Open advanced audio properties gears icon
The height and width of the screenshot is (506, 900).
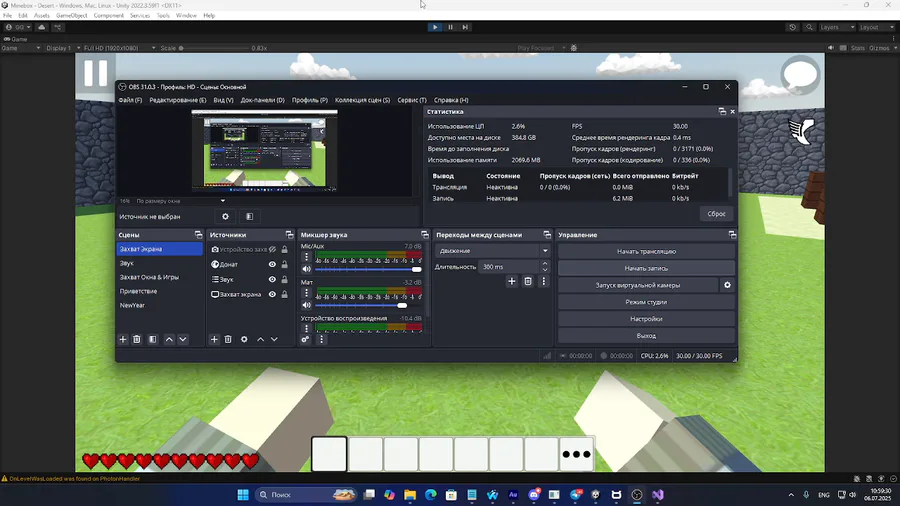pos(305,340)
